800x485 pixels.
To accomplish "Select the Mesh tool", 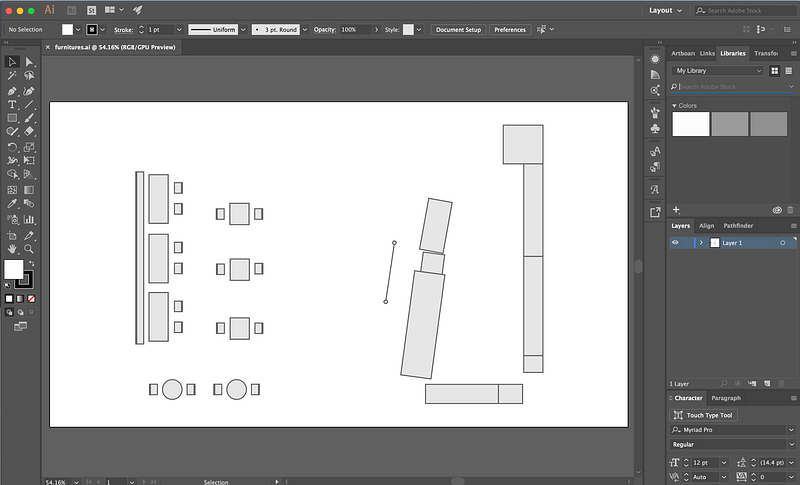I will [x=12, y=190].
